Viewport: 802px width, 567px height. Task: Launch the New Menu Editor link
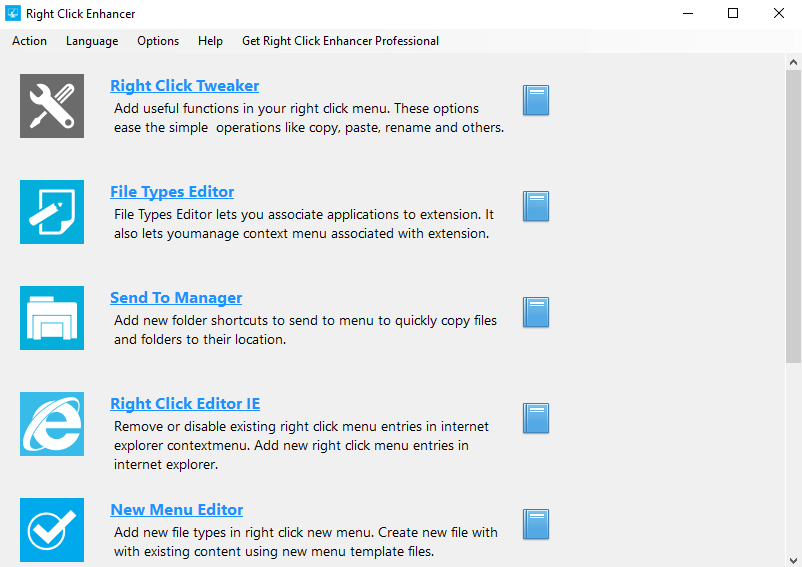click(x=176, y=509)
